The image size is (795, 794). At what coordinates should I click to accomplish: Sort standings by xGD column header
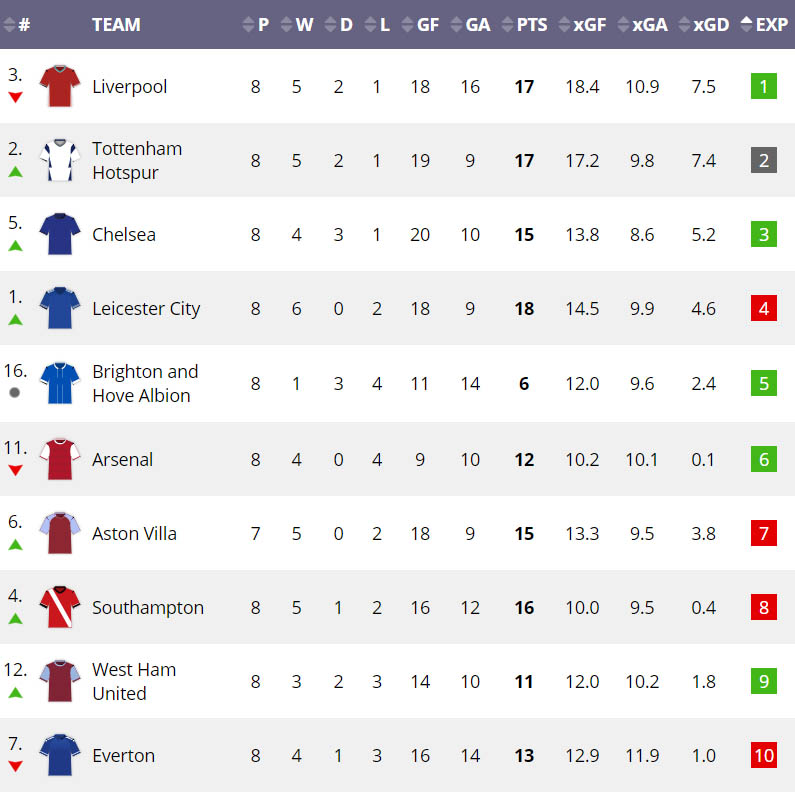[704, 25]
